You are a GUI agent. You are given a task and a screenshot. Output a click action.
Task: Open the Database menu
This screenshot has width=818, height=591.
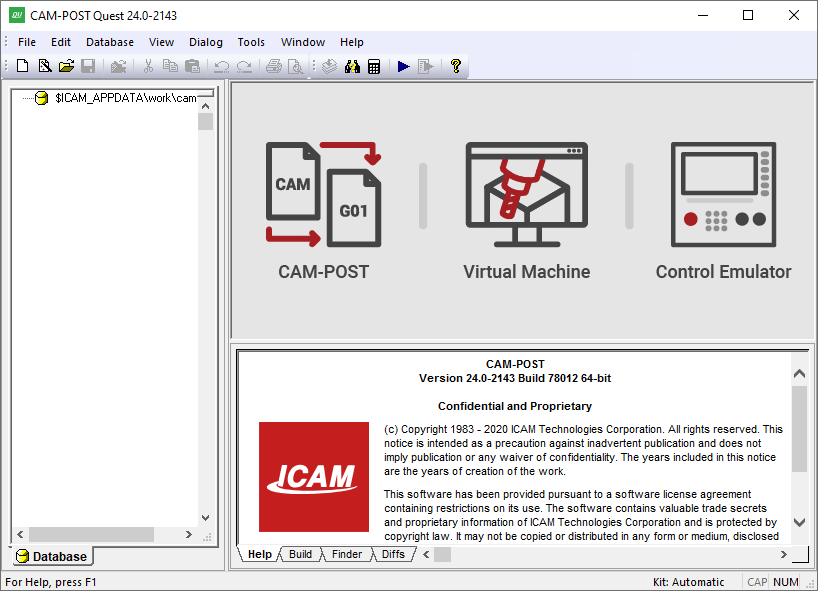(110, 42)
